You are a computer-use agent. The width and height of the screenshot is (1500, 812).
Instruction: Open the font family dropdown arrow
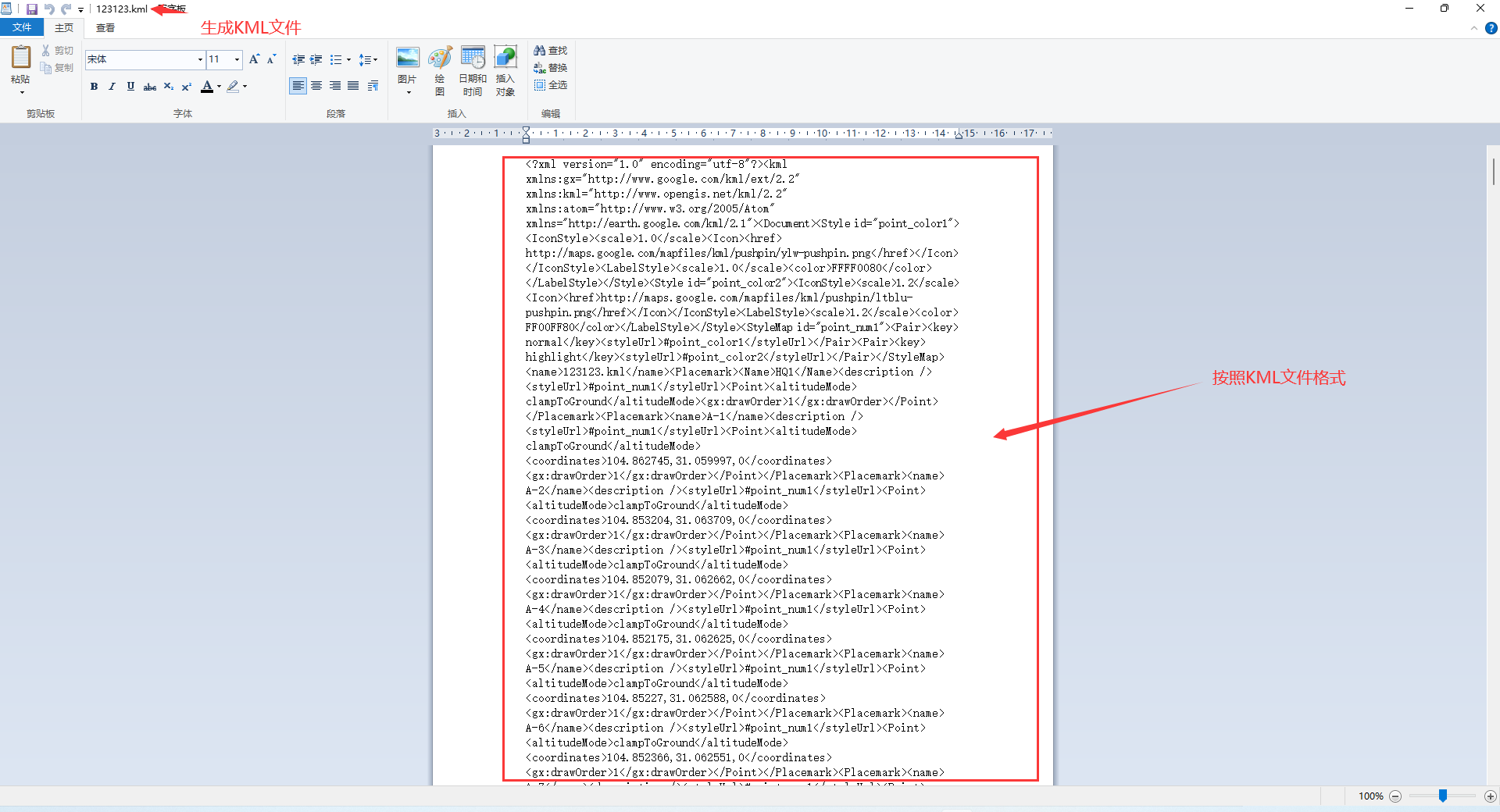point(200,59)
